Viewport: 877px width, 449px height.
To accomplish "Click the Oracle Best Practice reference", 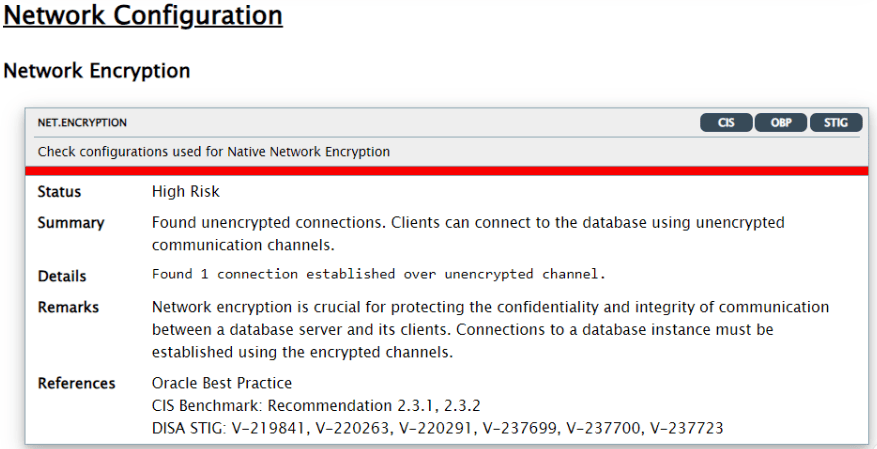I will click(222, 383).
